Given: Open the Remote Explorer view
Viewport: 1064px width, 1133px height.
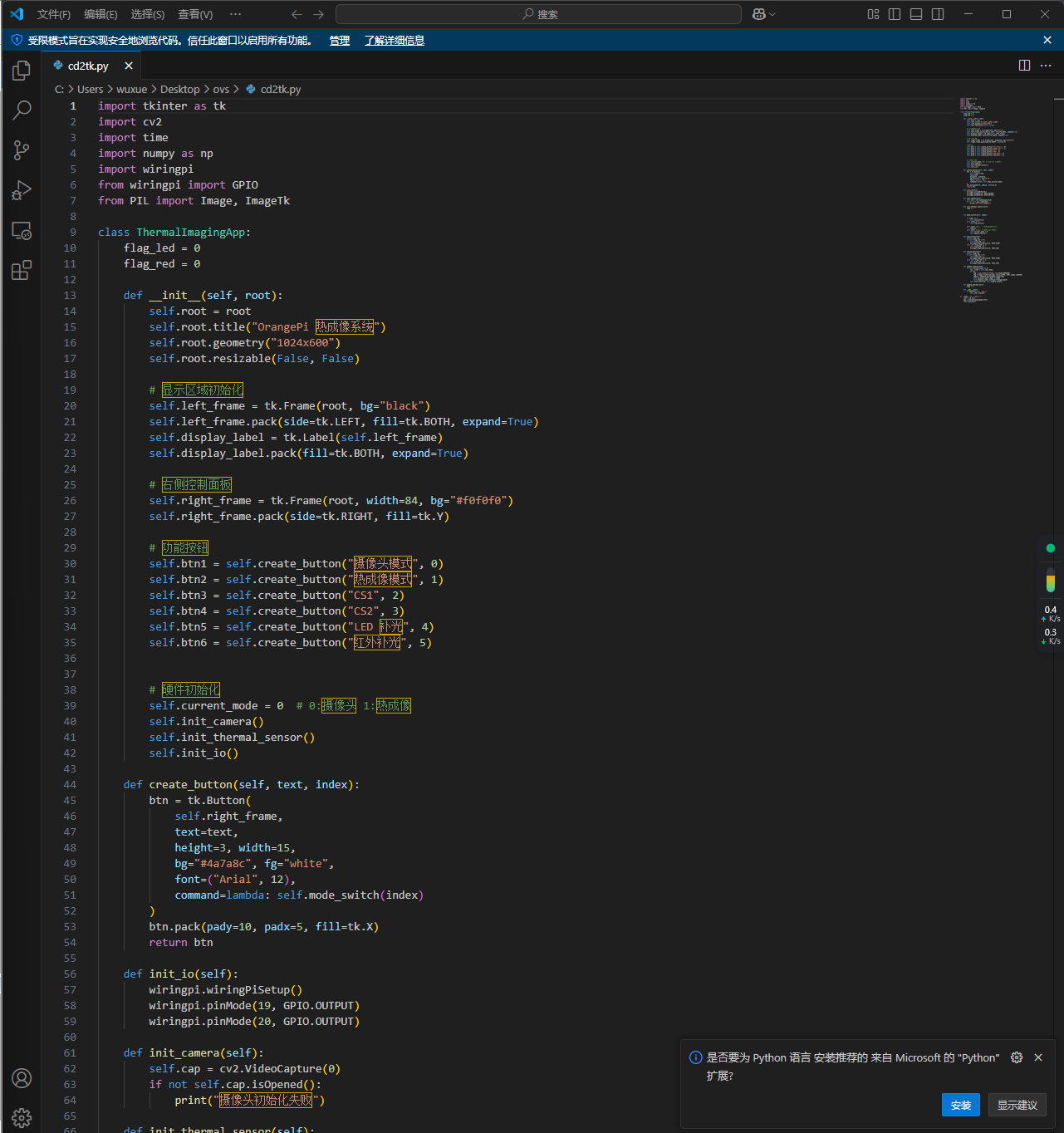Looking at the screenshot, I should (x=22, y=231).
